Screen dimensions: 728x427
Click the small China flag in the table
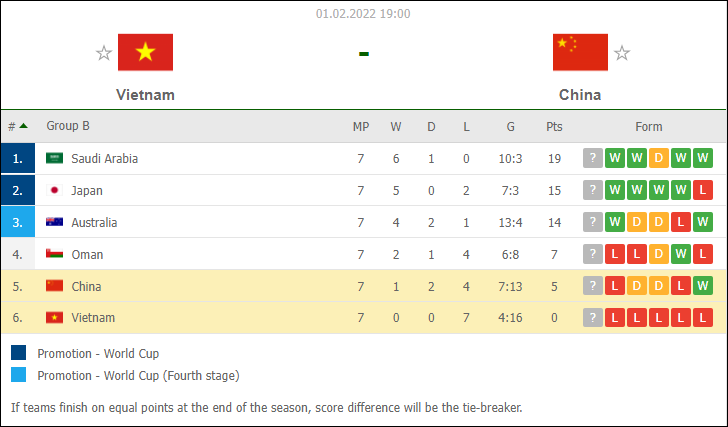tap(54, 285)
